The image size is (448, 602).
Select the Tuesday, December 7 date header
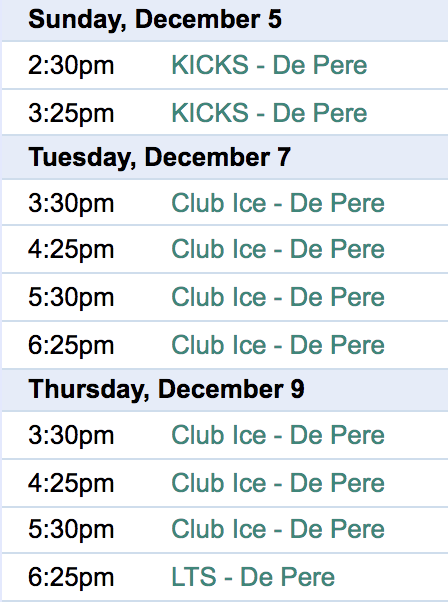pyautogui.click(x=159, y=157)
